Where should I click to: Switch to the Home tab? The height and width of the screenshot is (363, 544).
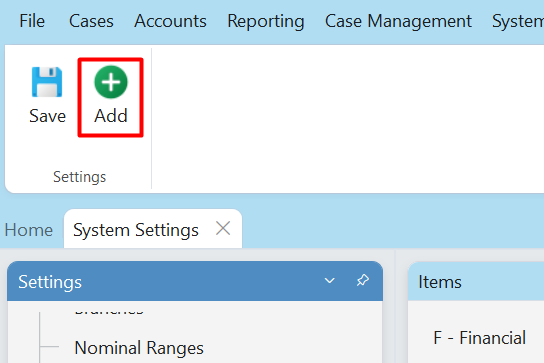29,230
